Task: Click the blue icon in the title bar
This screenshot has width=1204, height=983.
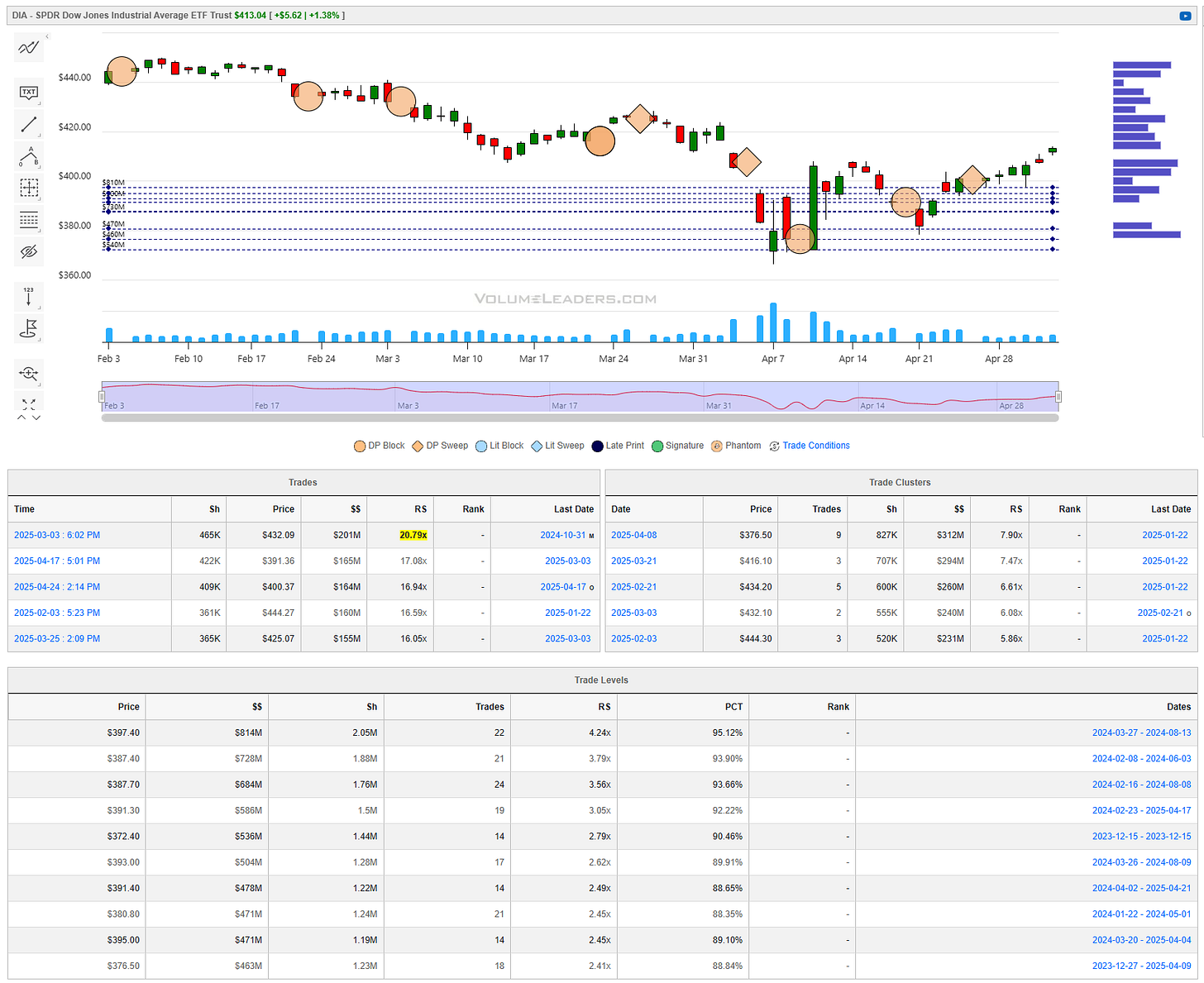Action: point(1185,16)
